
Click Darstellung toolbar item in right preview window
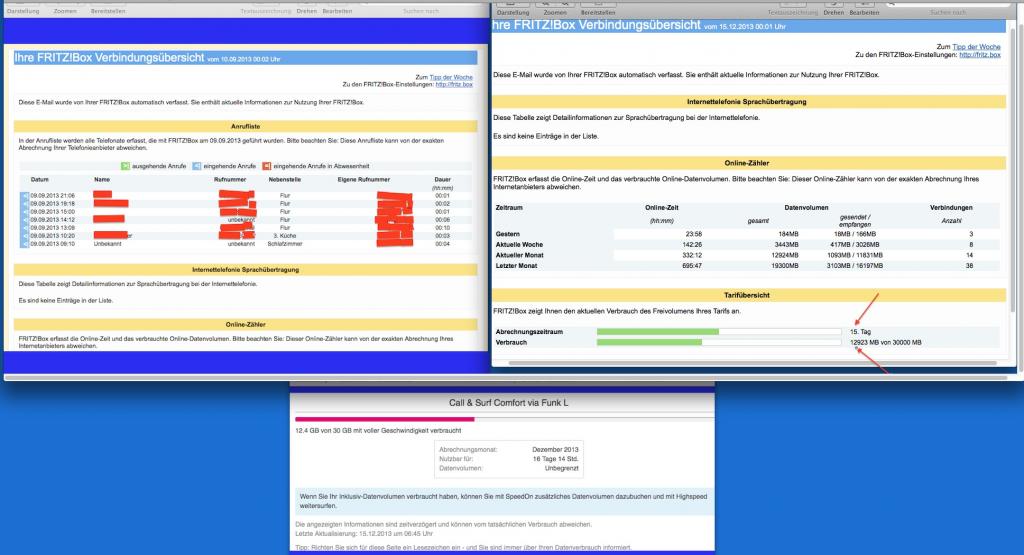[513, 12]
